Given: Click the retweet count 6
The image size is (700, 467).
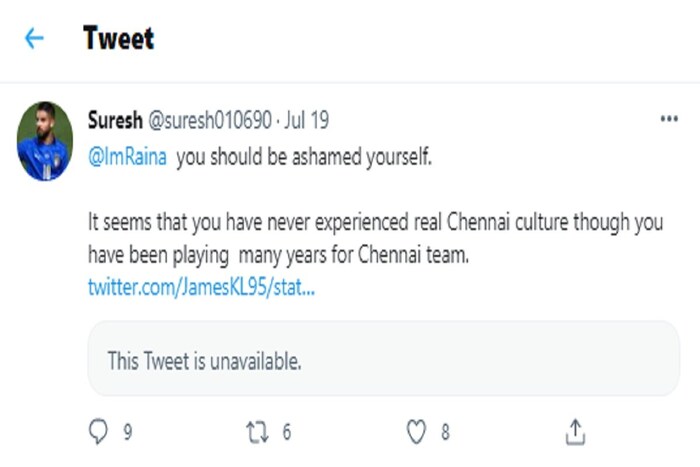Looking at the screenshot, I should point(286,432).
